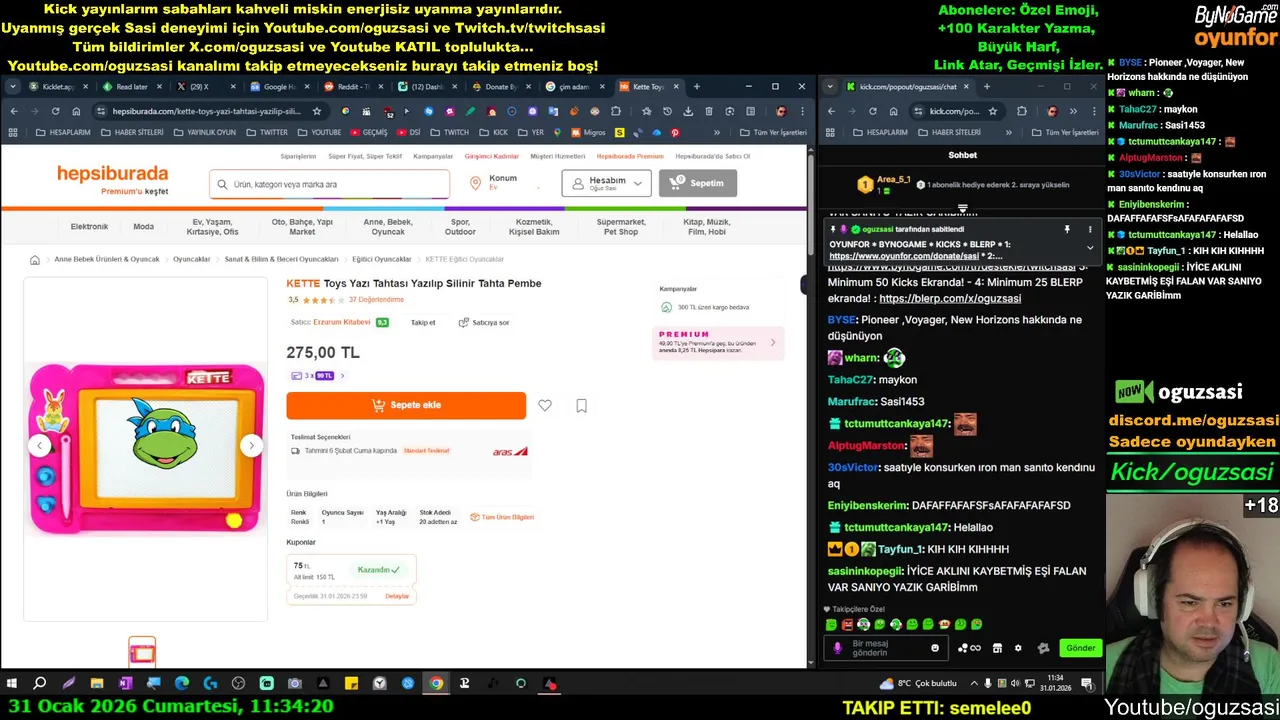Select product thumbnail below main image
Viewport: 1280px width, 720px height.
[142, 653]
